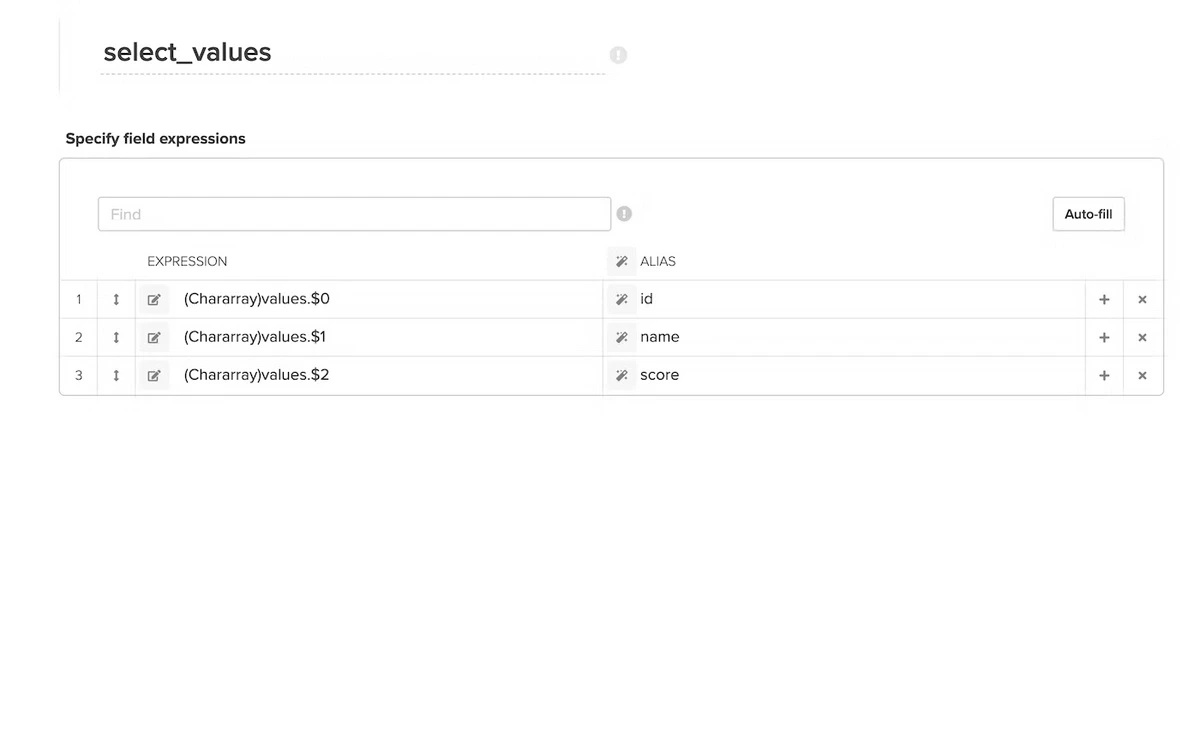The height and width of the screenshot is (731, 1200).
Task: Click the ALIAS column header text
Action: point(658,261)
